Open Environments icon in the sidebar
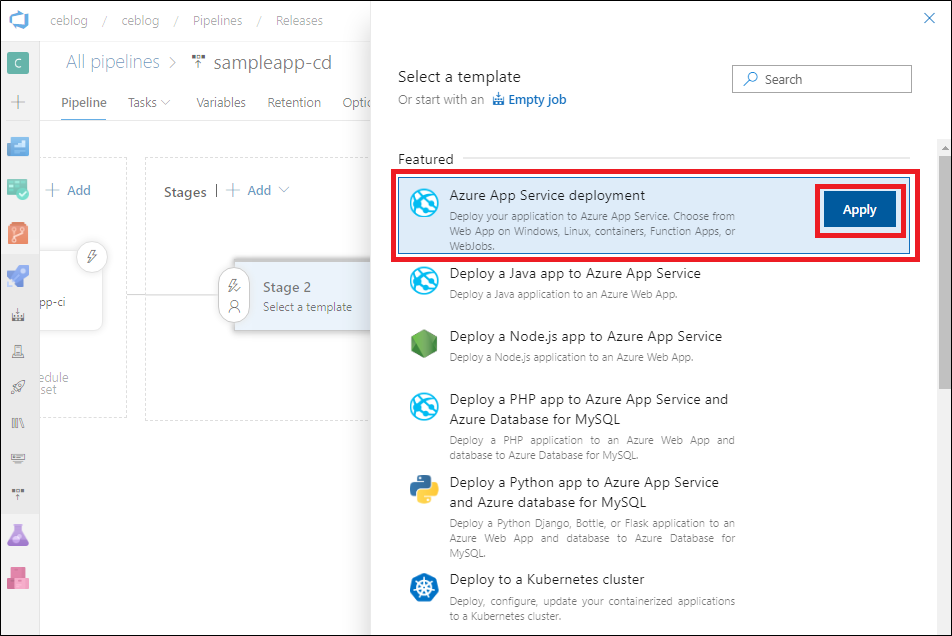Screen dimensions: 952x636 point(18,351)
